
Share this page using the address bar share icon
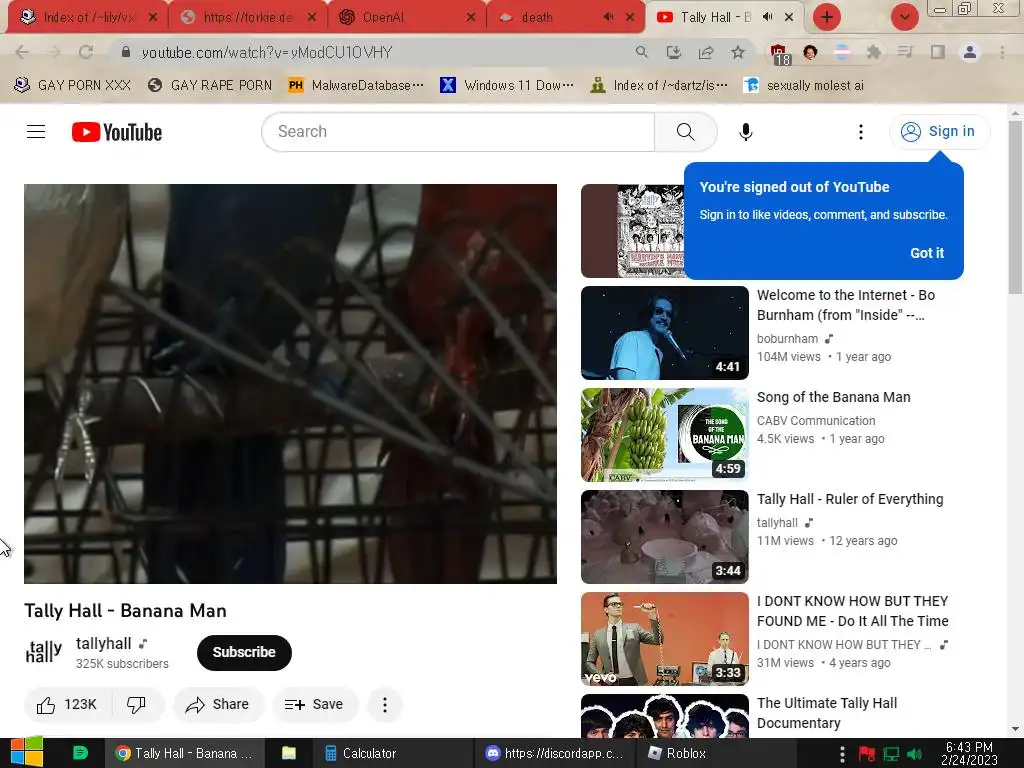(706, 52)
